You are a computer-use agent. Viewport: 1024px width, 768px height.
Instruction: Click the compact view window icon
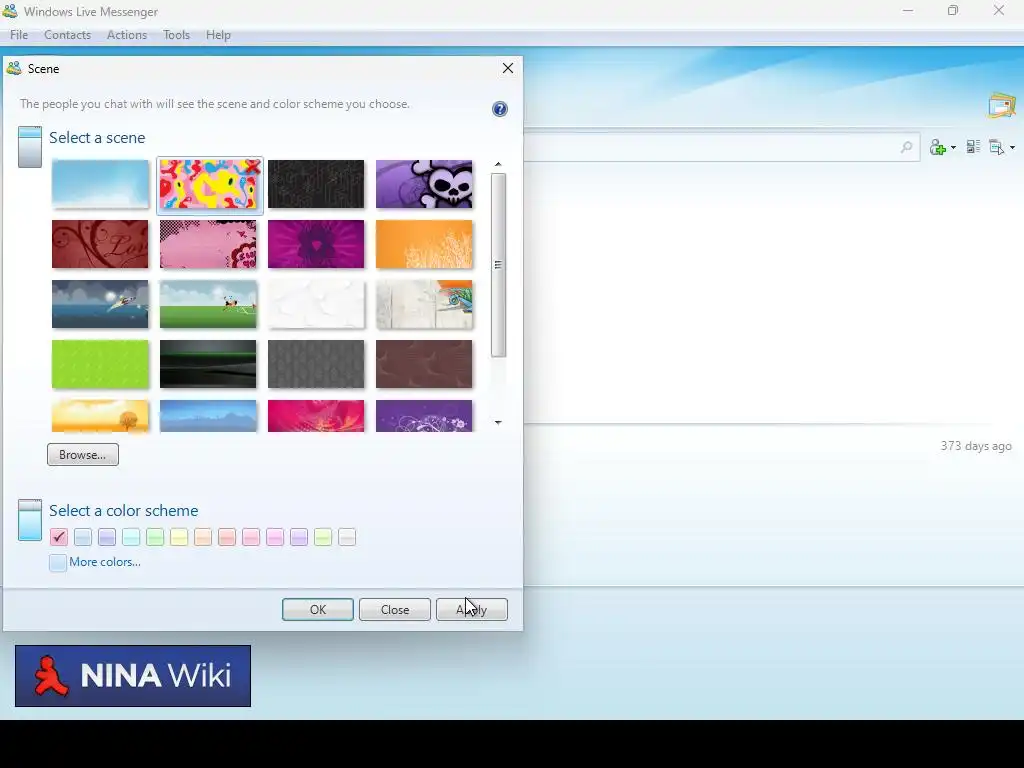(997, 148)
